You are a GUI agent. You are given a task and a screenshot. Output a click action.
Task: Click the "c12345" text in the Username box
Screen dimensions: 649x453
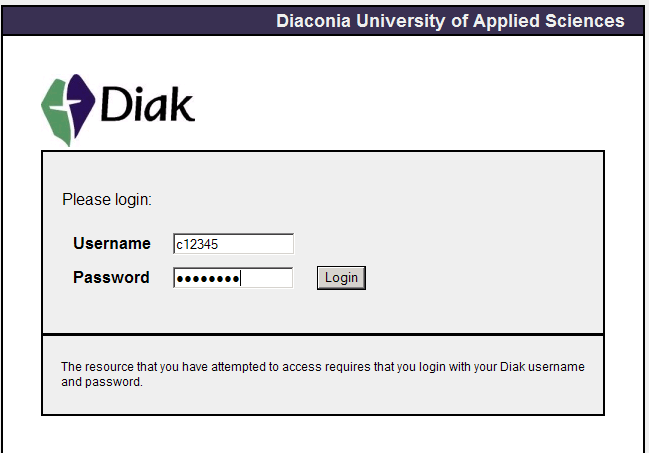pyautogui.click(x=197, y=244)
